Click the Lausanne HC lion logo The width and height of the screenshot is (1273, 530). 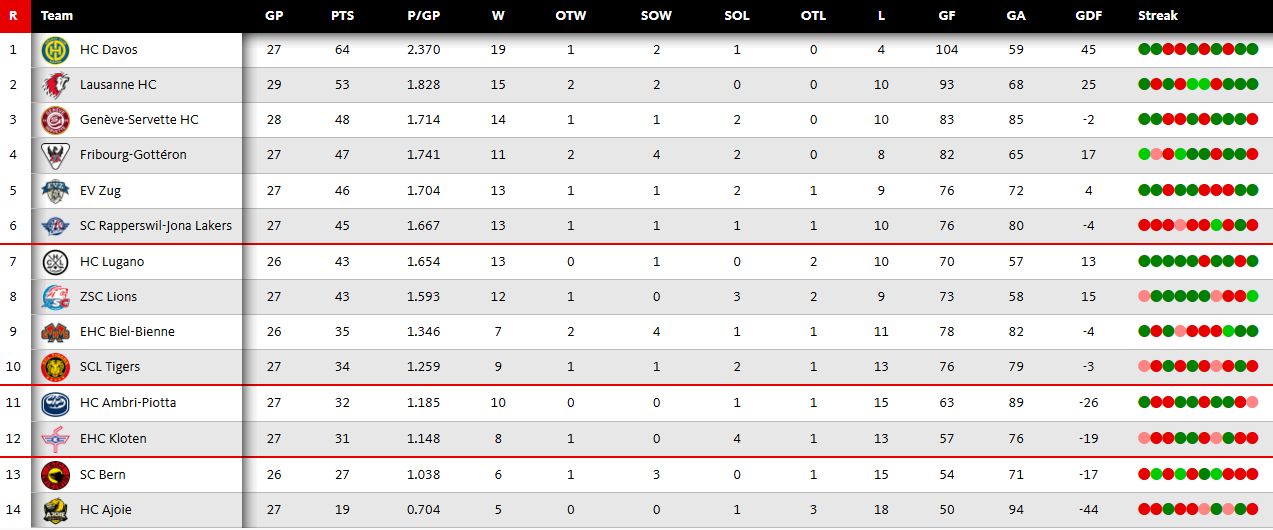[x=54, y=85]
